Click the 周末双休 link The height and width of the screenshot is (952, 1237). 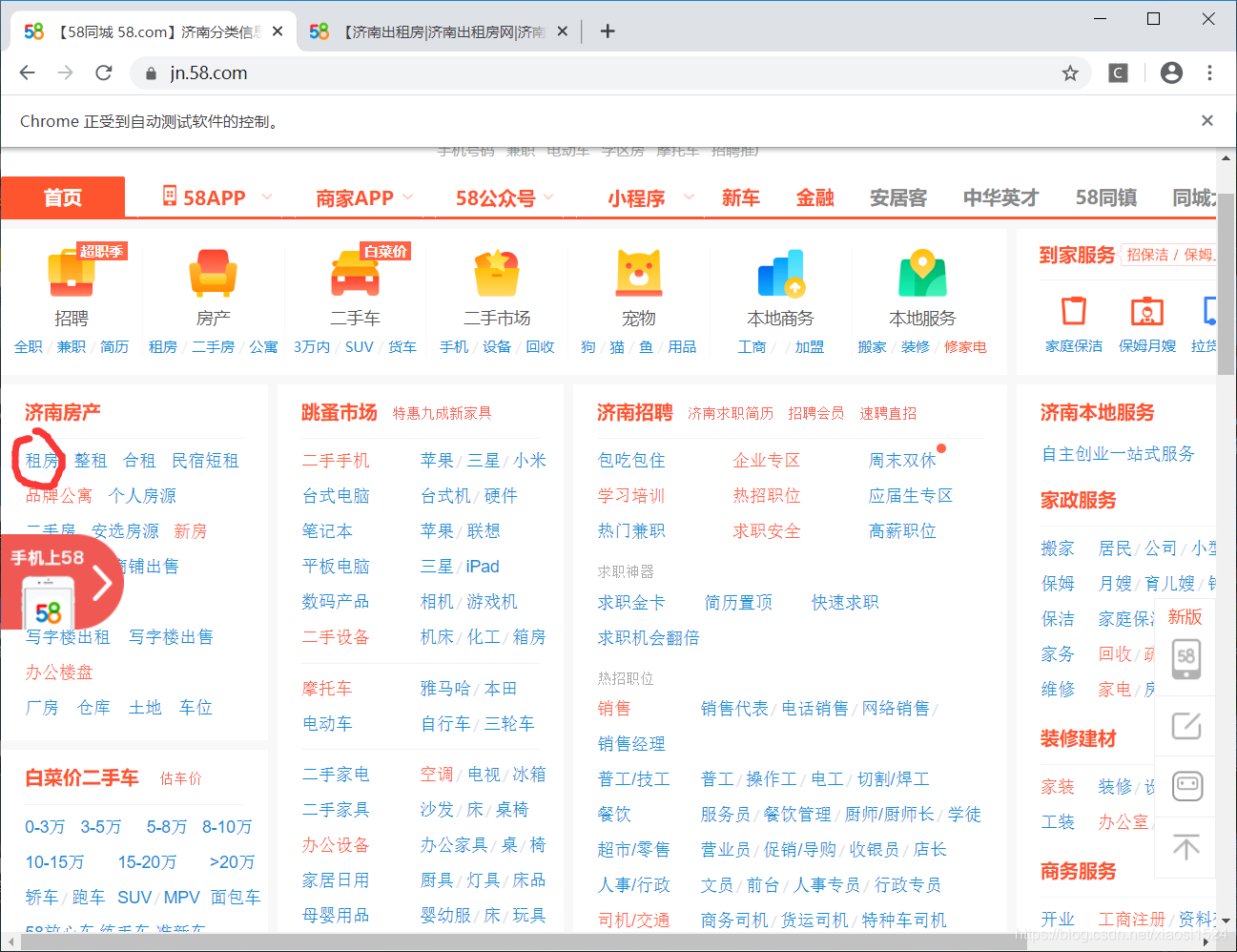coord(902,461)
